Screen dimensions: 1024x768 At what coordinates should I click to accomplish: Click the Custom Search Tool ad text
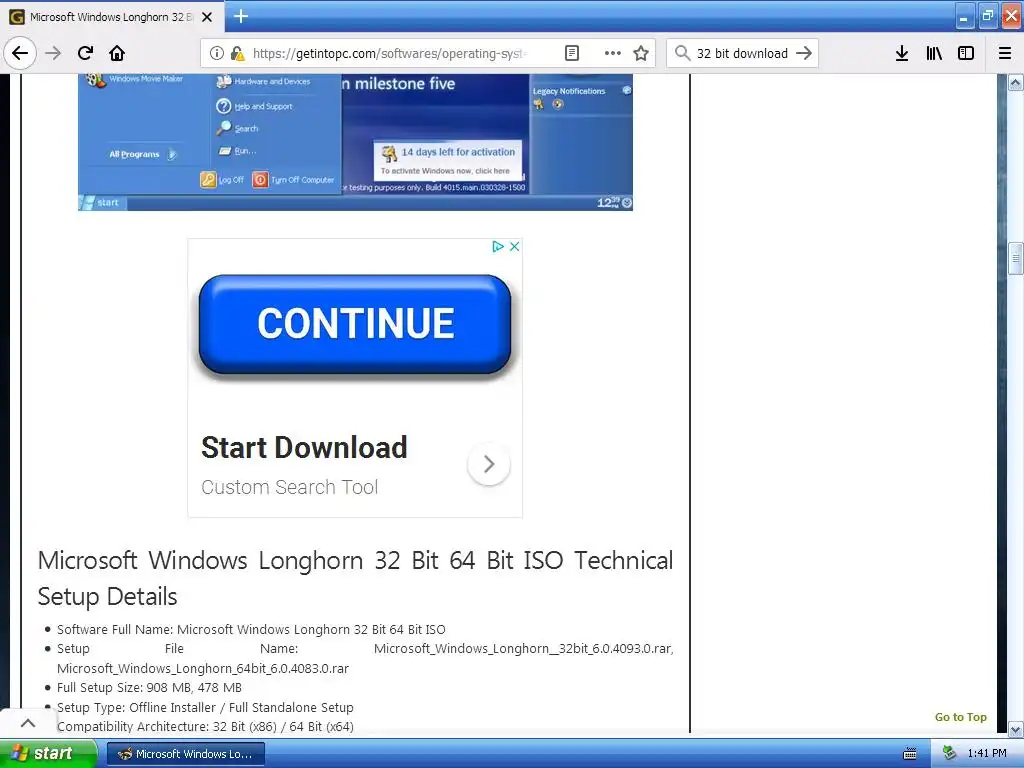coord(289,487)
